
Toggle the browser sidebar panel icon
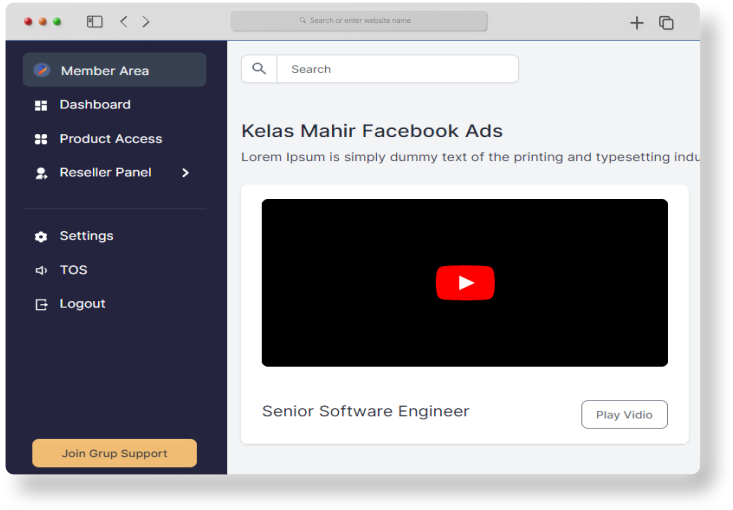pos(95,21)
